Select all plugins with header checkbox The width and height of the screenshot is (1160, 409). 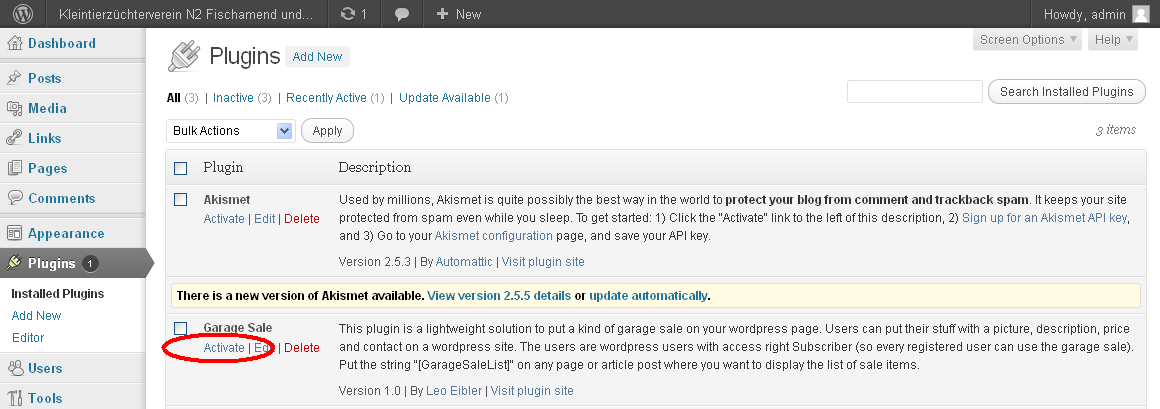point(181,168)
